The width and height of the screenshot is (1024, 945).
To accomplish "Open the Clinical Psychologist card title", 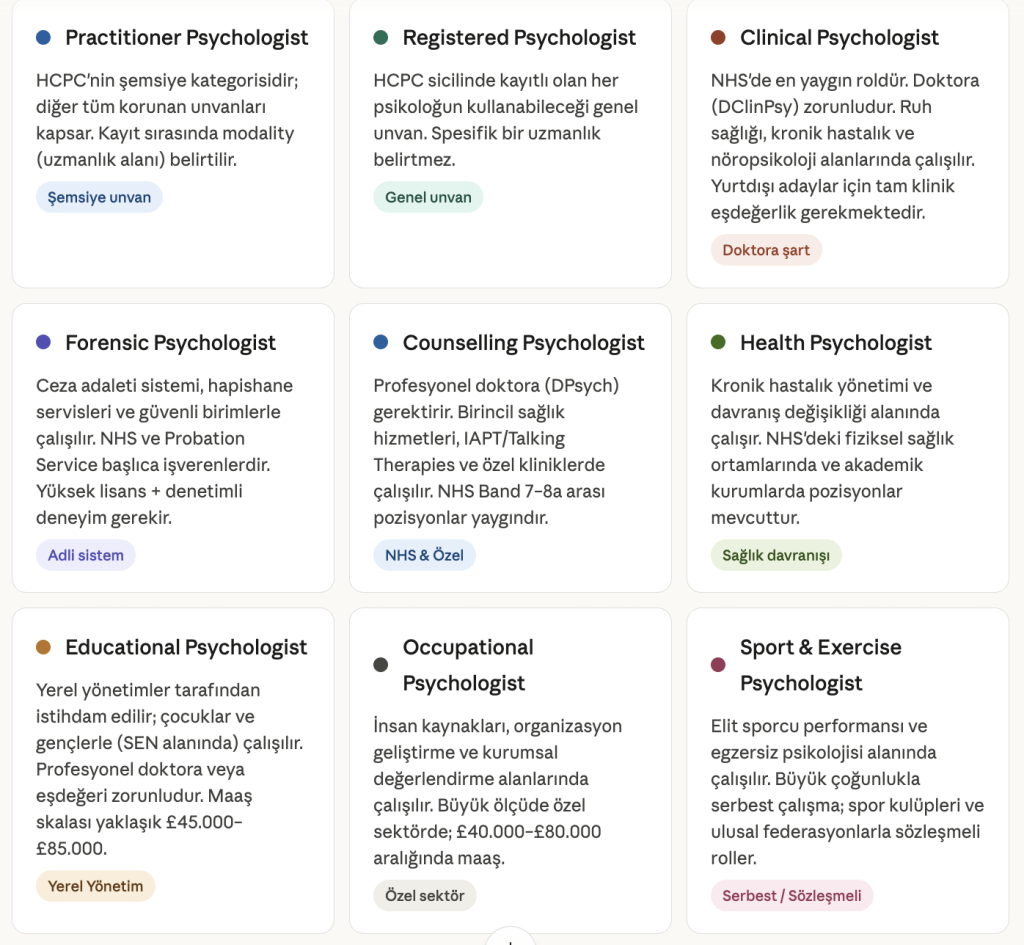I will 839,38.
